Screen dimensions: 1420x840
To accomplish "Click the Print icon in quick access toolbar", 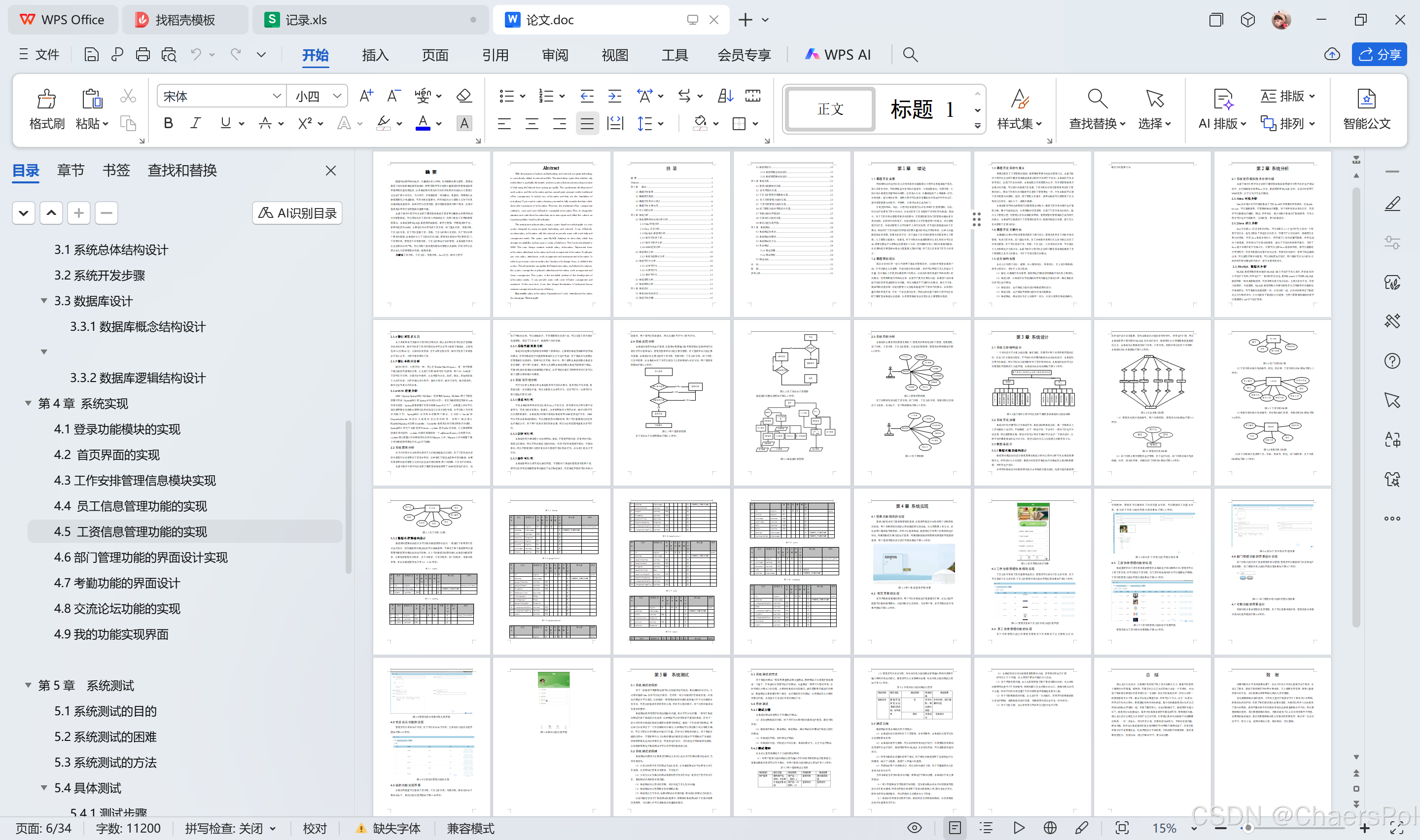I will pos(142,54).
